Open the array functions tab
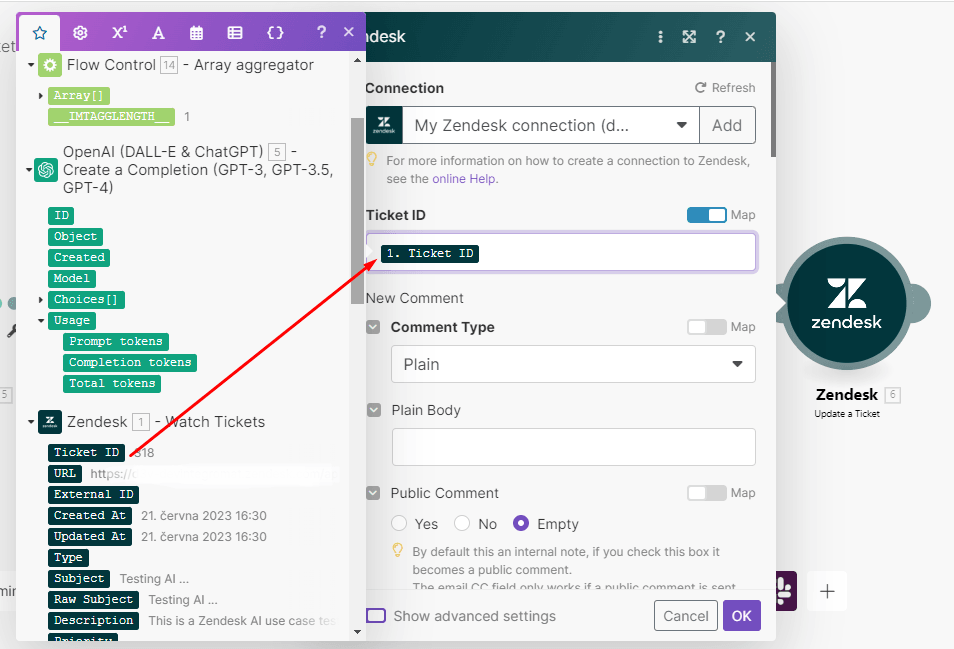The height and width of the screenshot is (649, 954). click(235, 33)
